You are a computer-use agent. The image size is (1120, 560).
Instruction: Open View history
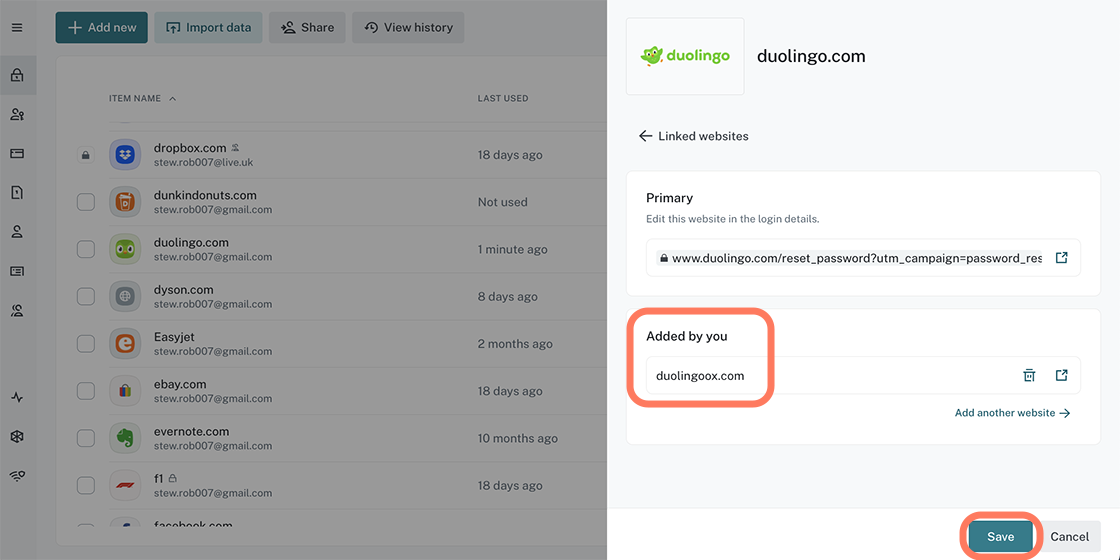pyautogui.click(x=408, y=28)
